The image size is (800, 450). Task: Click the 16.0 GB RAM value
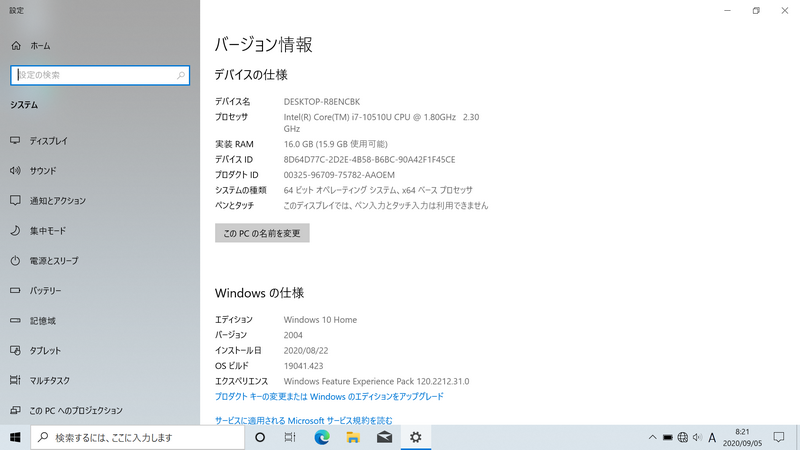335,144
